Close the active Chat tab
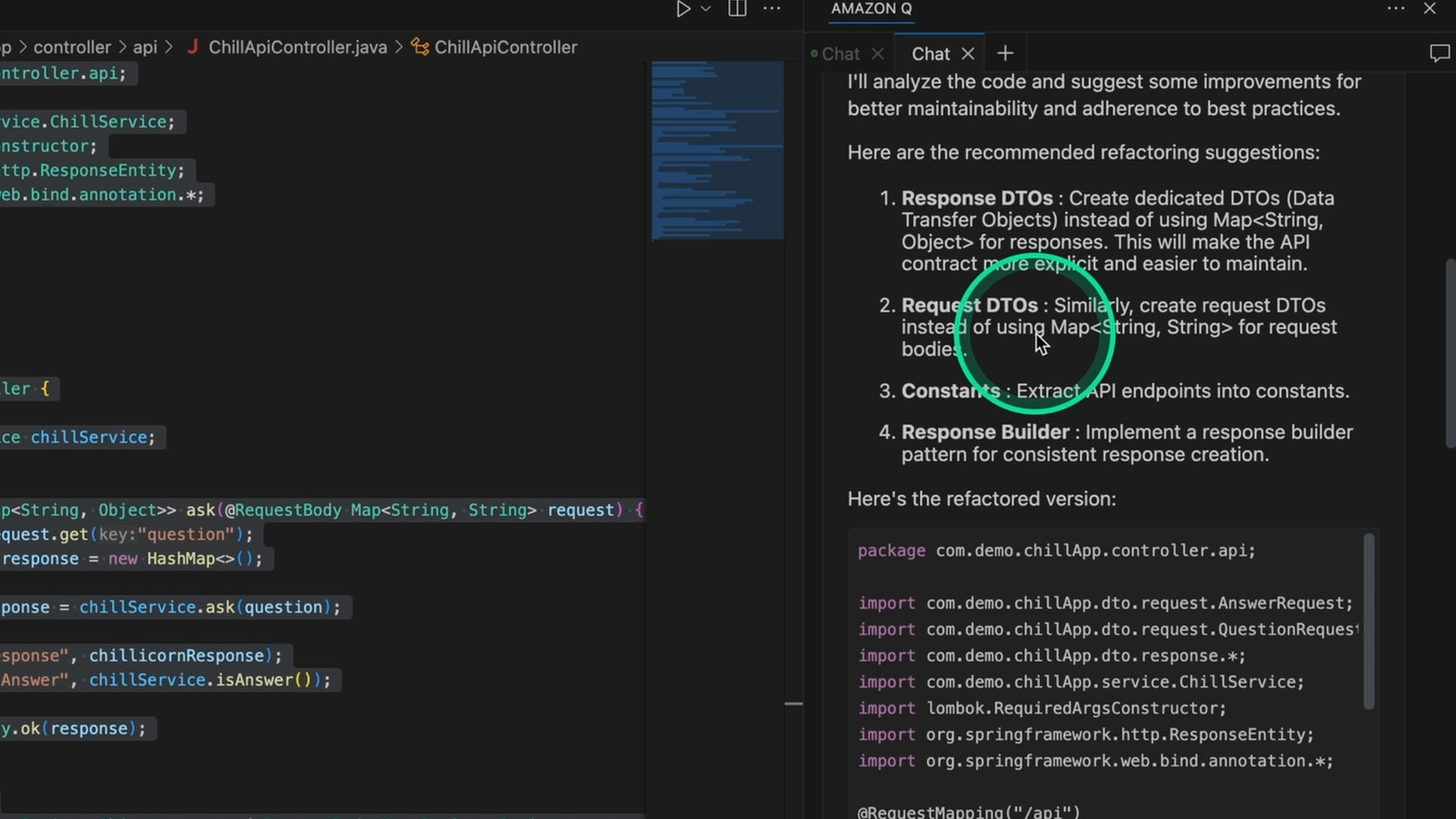 pos(968,54)
